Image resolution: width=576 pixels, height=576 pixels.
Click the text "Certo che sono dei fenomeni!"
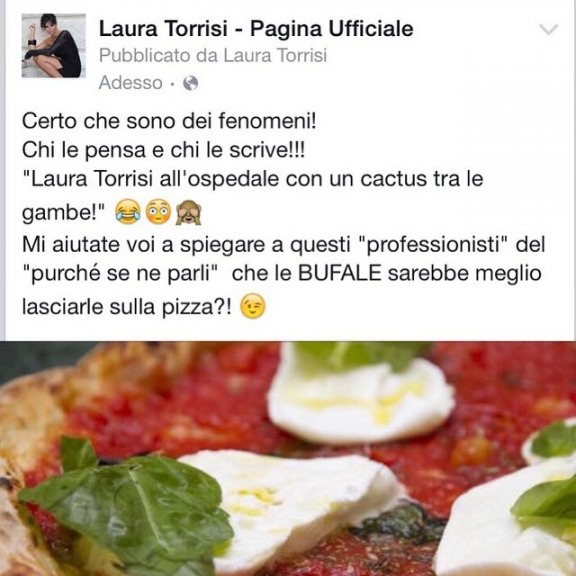(169, 121)
